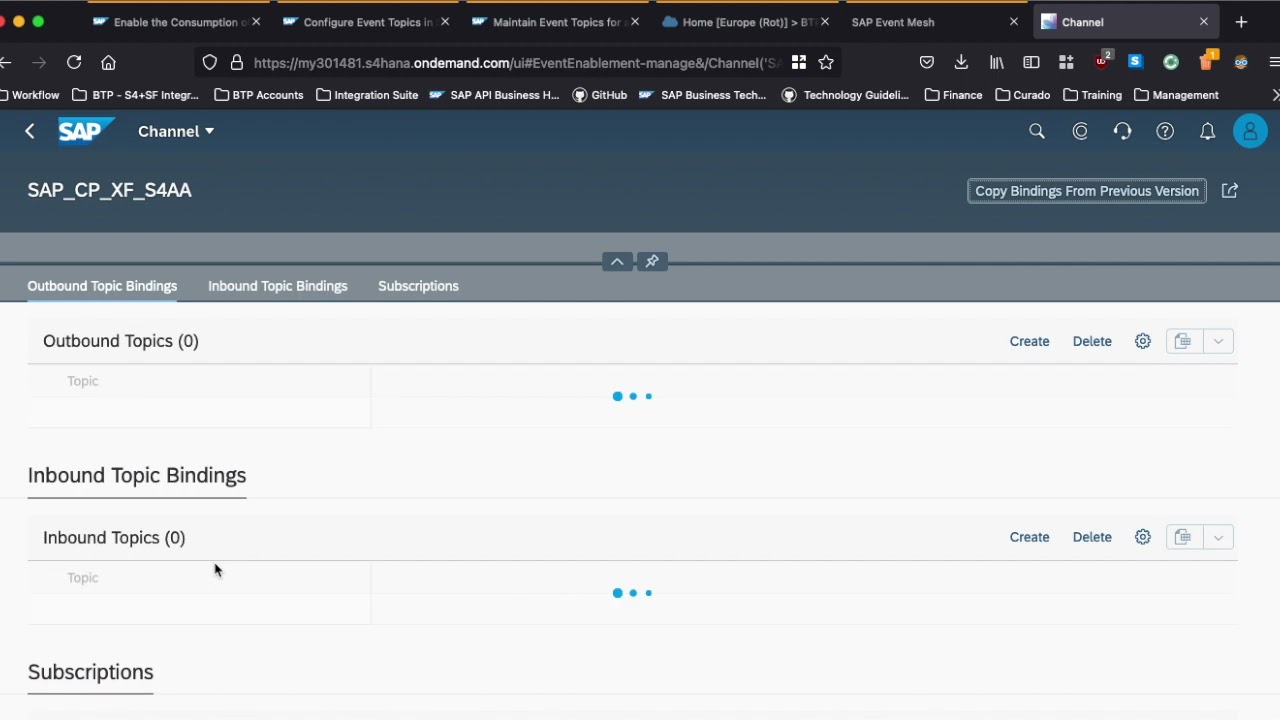Click the site security padlock icon
This screenshot has width=1280, height=720.
[x=237, y=62]
